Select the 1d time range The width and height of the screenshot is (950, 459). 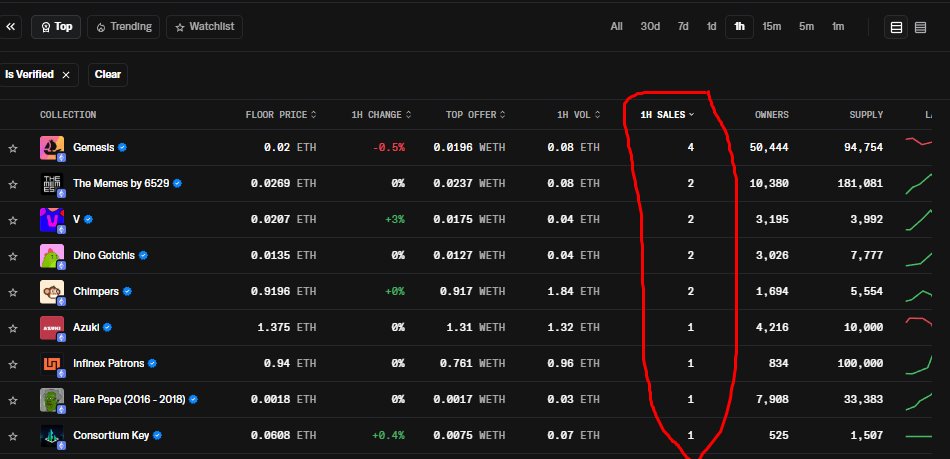point(711,27)
